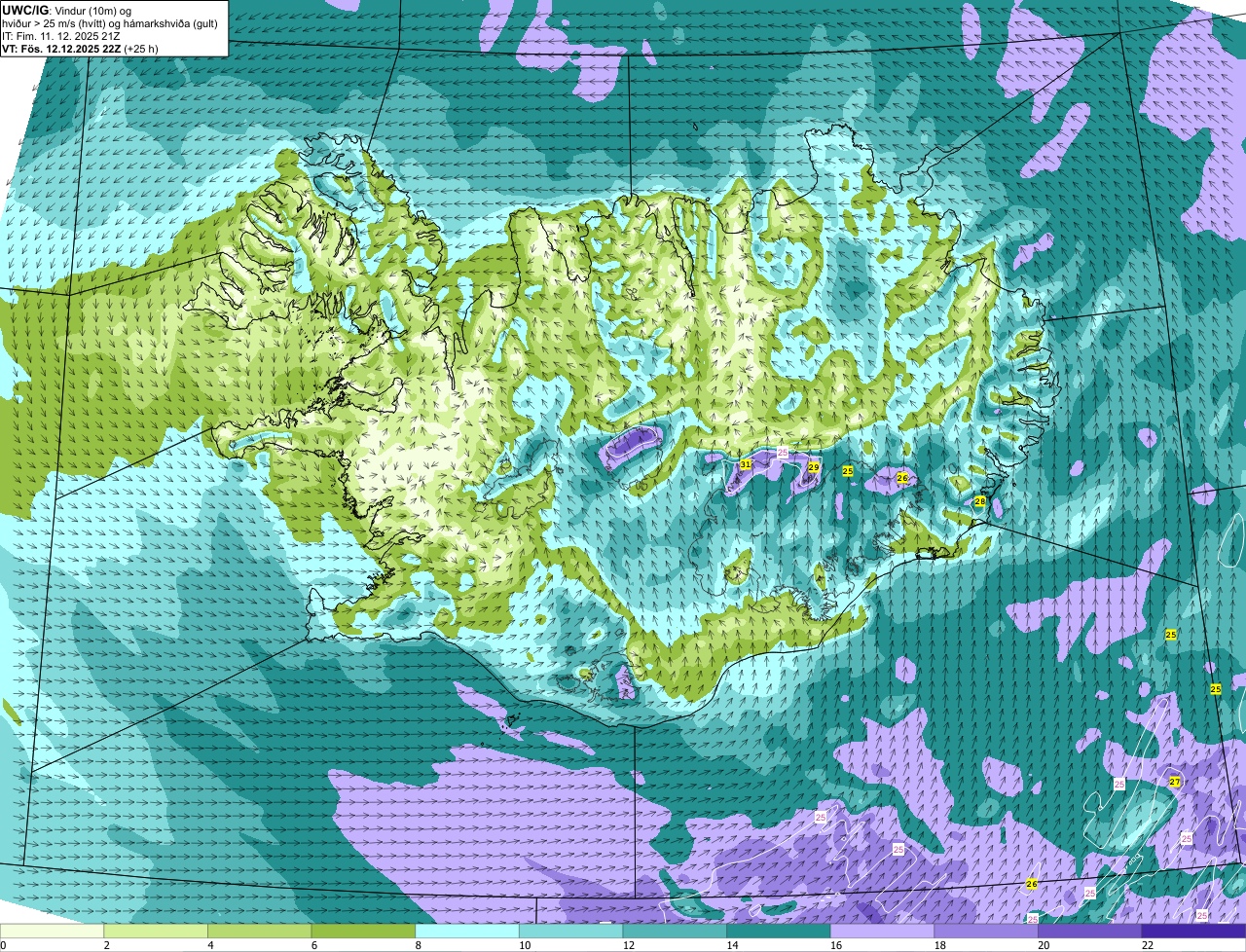Click the yellow '31' maximum gust marker
The width and height of the screenshot is (1246, 952).
pos(746,465)
